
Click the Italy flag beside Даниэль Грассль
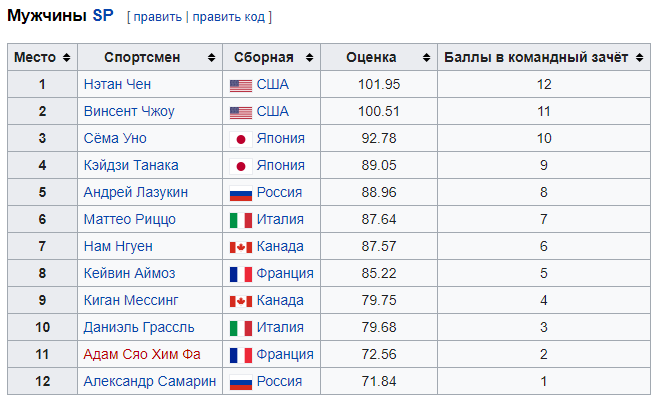coord(241,328)
